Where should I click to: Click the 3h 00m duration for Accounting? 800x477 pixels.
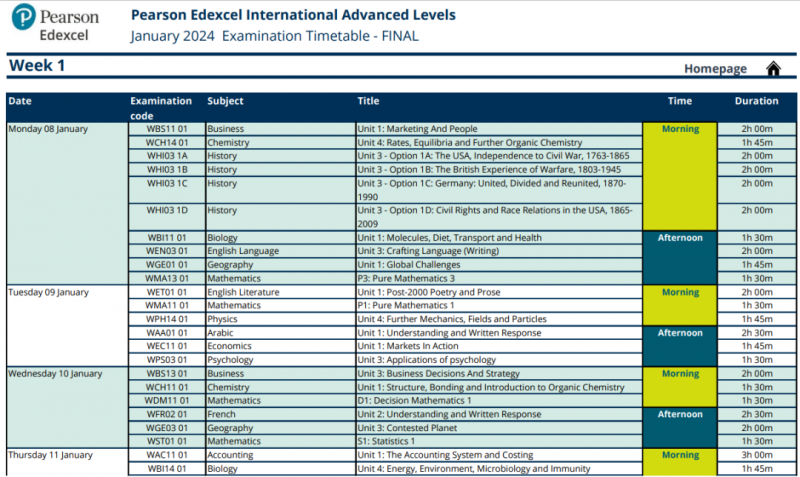[757, 455]
